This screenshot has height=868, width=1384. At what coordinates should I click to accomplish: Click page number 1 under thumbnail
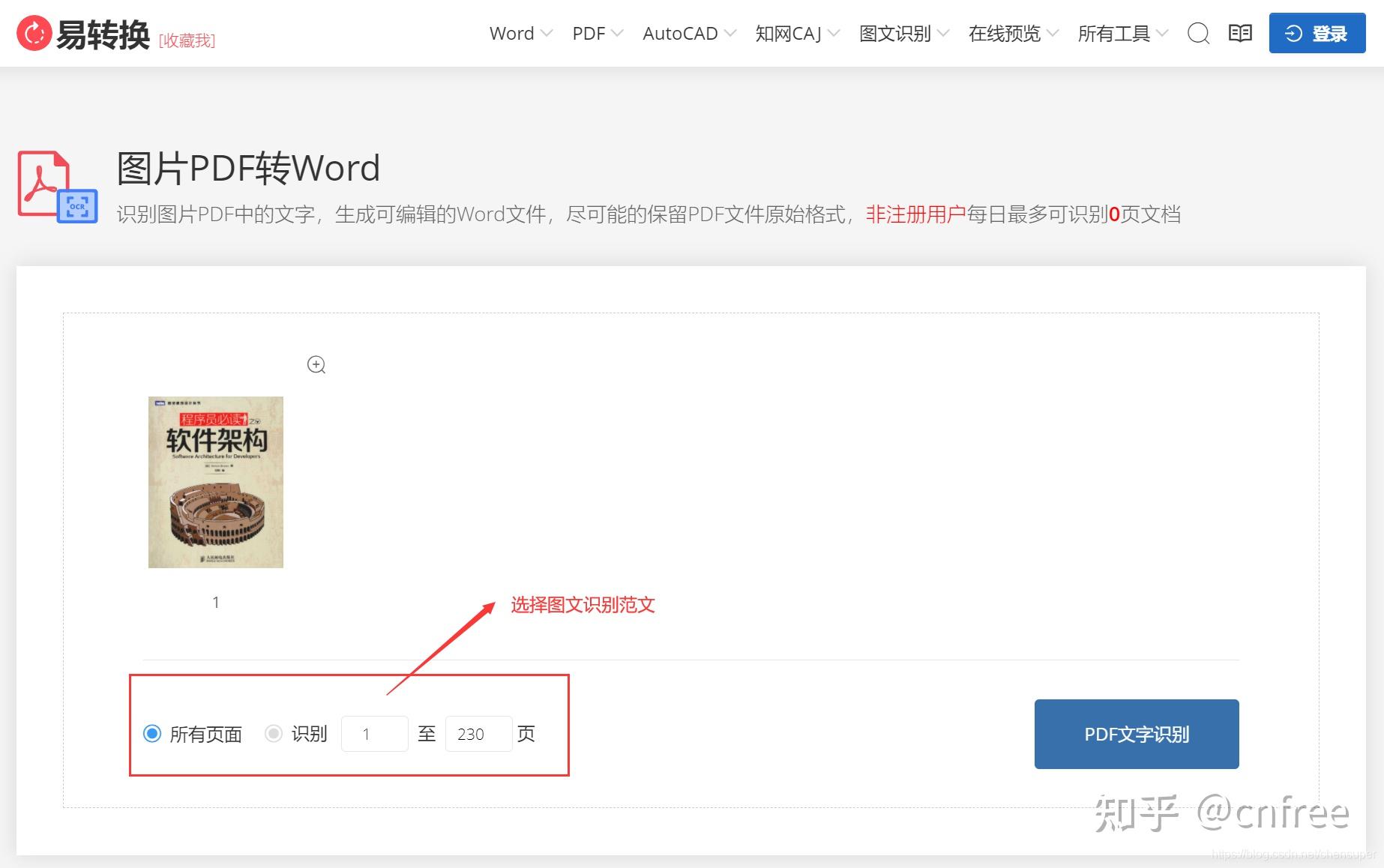click(216, 603)
